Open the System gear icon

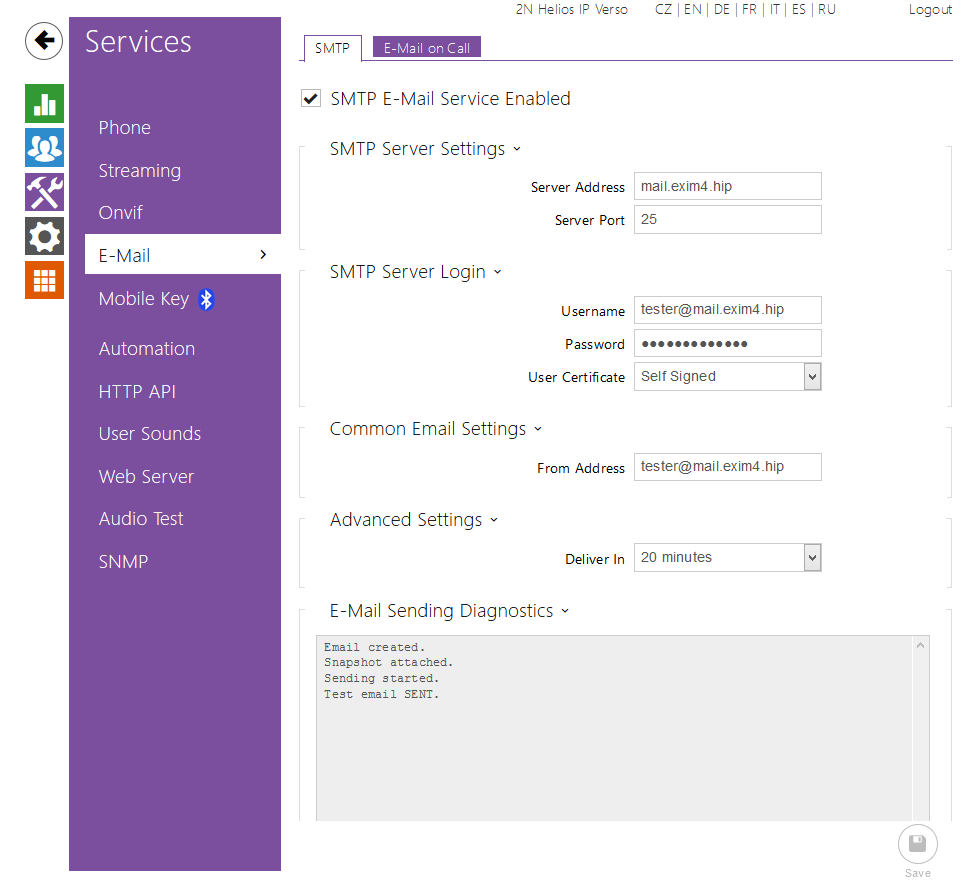pos(45,237)
